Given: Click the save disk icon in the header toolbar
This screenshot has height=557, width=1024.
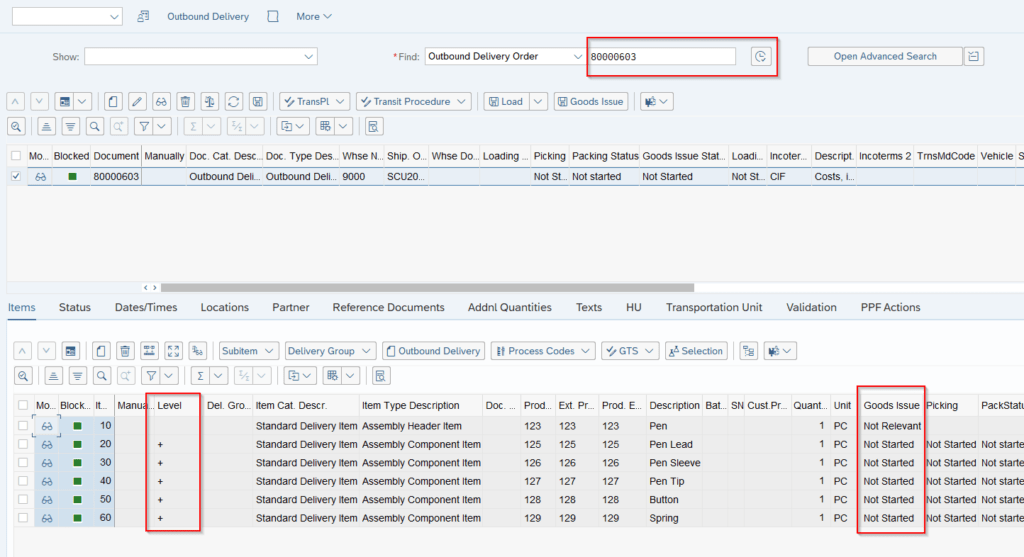Looking at the screenshot, I should pyautogui.click(x=258, y=102).
